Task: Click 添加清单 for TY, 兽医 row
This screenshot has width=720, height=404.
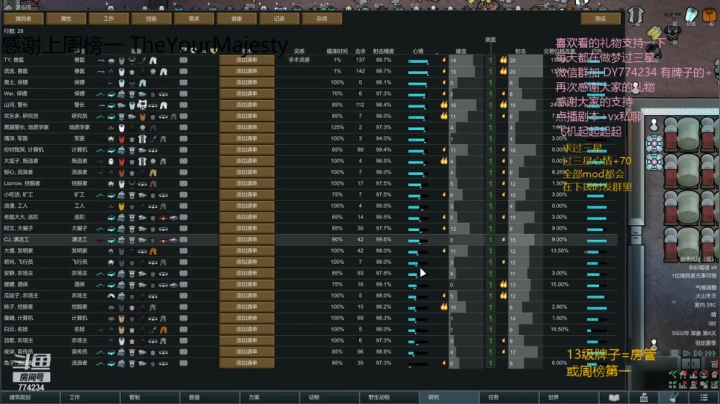Action: [247, 60]
